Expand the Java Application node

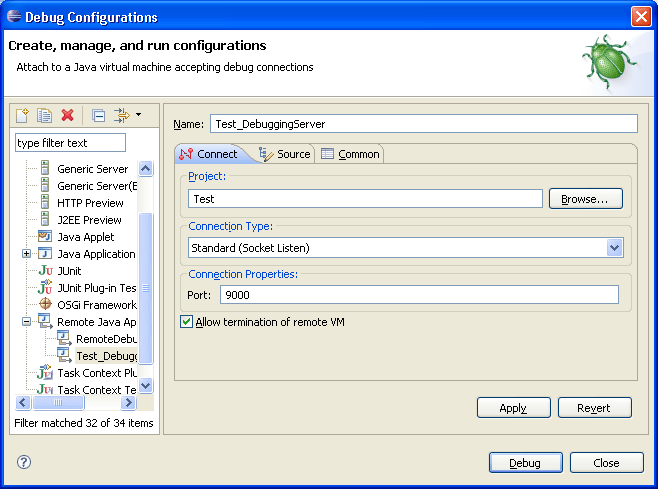click(26, 254)
